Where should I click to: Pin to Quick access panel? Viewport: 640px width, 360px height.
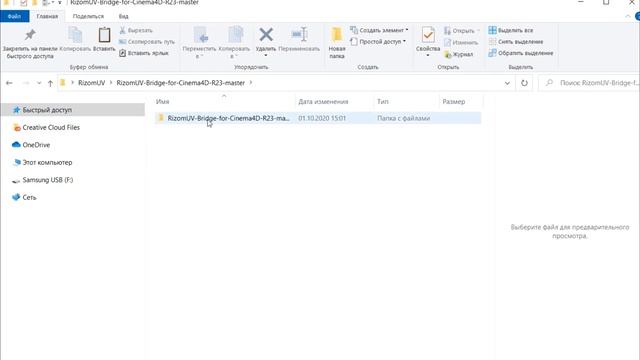point(30,43)
